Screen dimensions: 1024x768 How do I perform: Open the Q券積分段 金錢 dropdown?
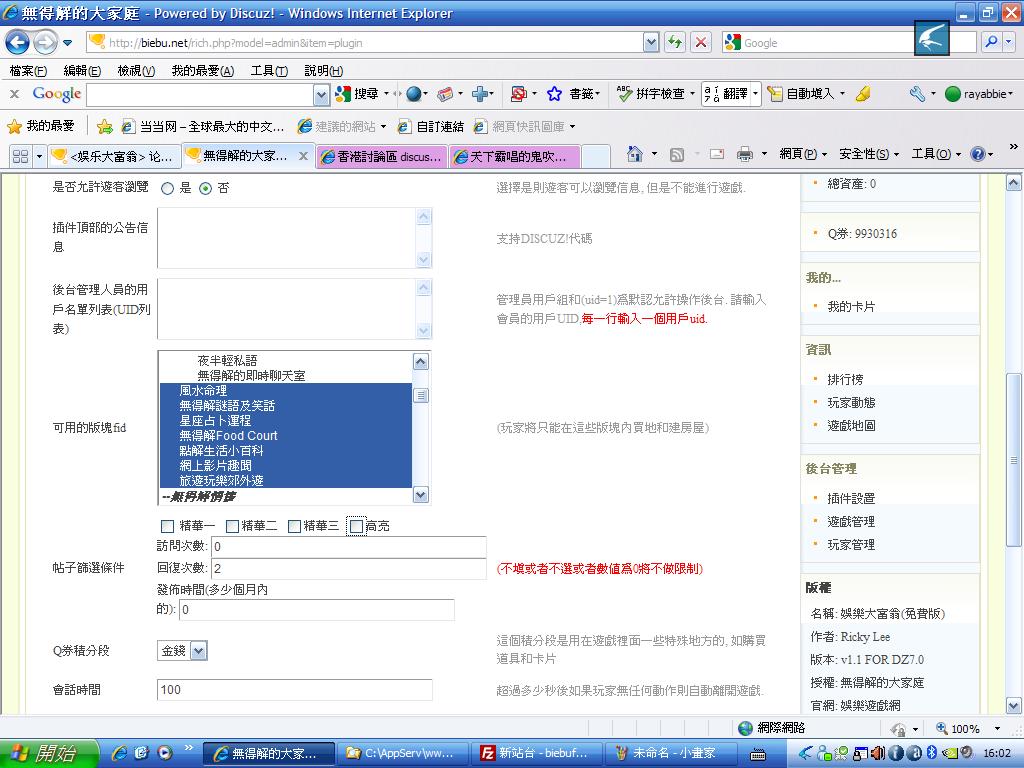pos(182,651)
